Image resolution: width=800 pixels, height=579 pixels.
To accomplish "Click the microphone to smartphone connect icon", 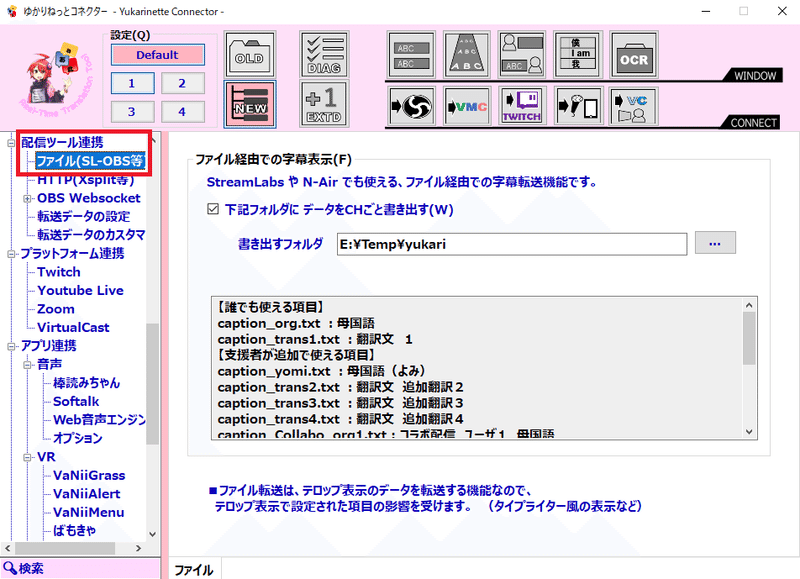I will click(x=578, y=106).
